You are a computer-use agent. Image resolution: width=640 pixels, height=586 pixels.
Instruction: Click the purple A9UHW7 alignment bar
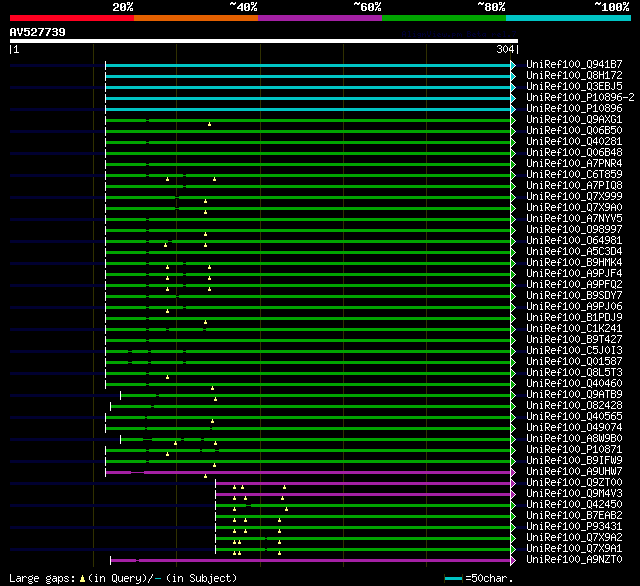tap(308, 473)
